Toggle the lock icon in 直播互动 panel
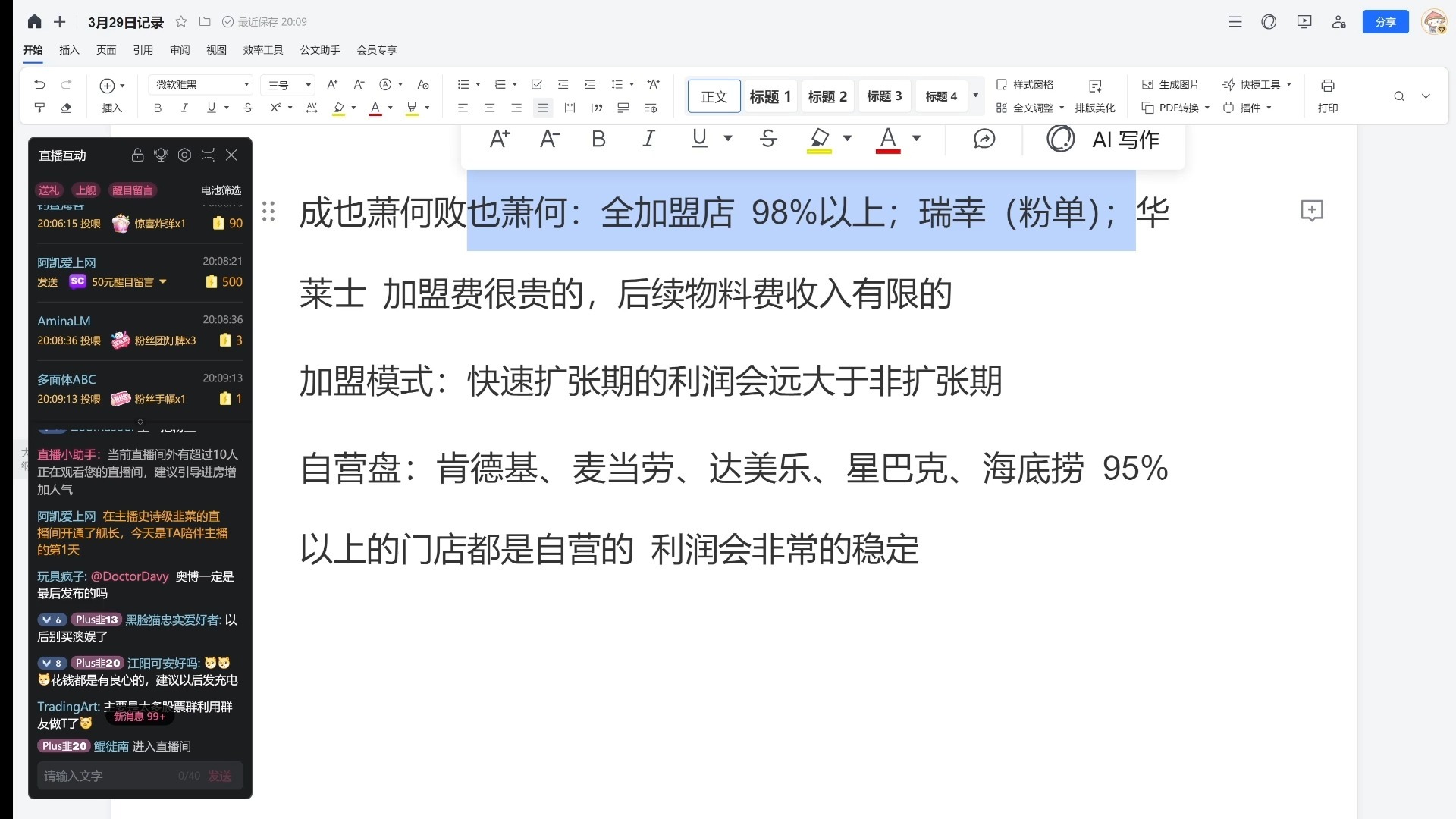Screen dimensions: 1456x819 [137, 155]
